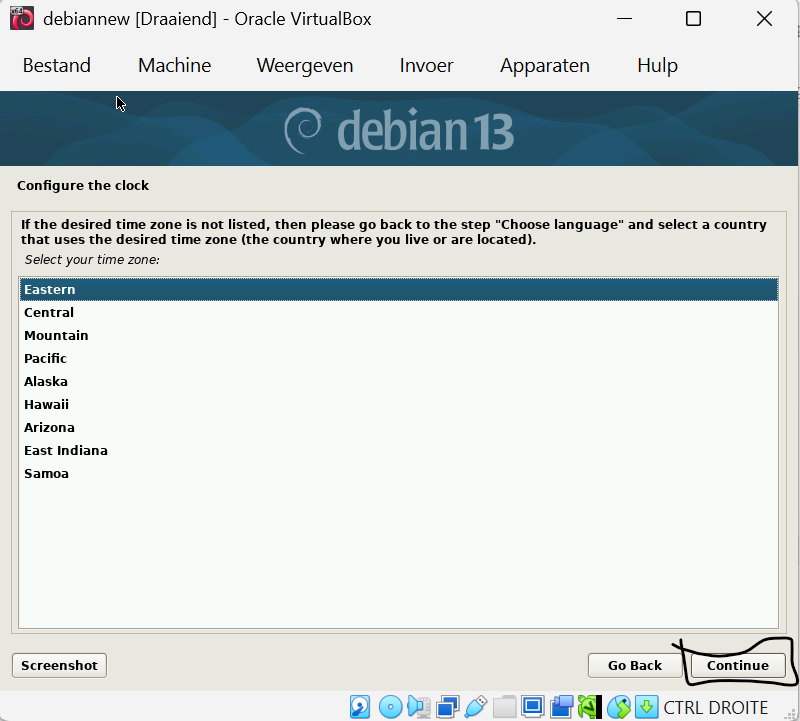Click the VirtualBox window title icon
Screen dimensions: 800x721
(22, 19)
